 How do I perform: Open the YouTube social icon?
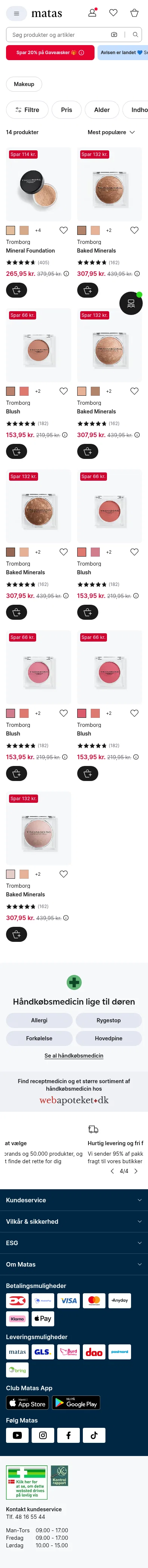17,1435
